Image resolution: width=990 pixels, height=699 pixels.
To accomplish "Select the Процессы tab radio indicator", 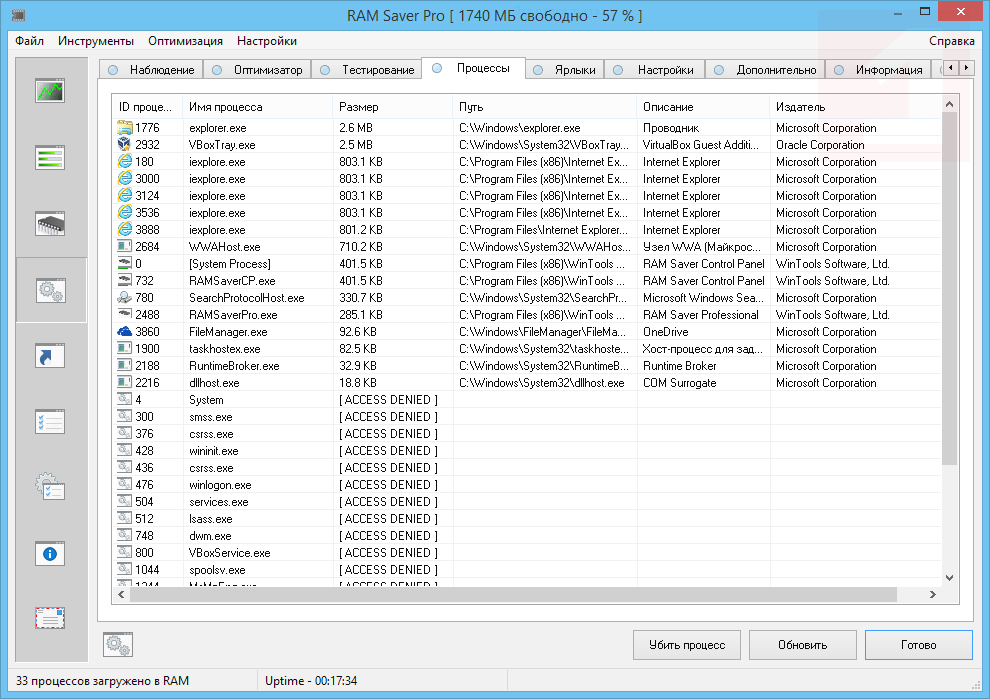I will 437,68.
